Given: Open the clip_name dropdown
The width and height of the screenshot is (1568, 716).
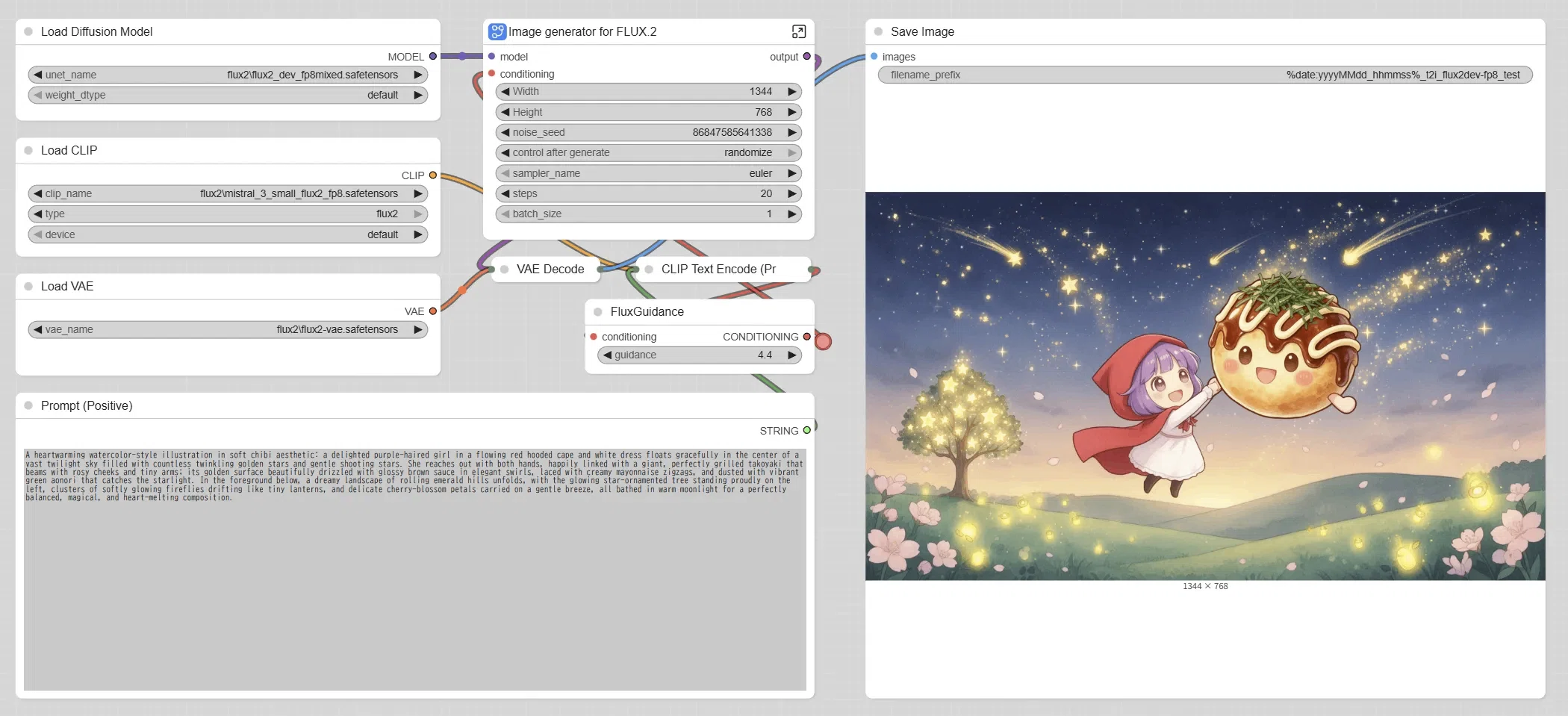Looking at the screenshot, I should coord(228,193).
